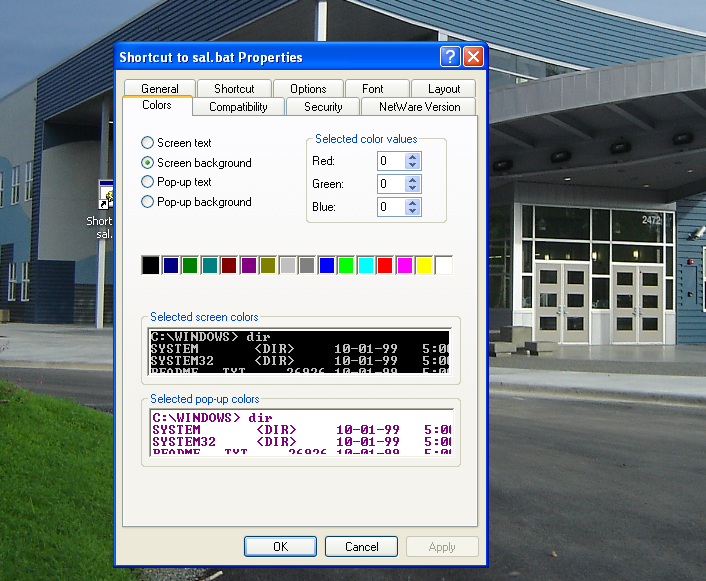Open the NetWare Version tab

pyautogui.click(x=419, y=107)
